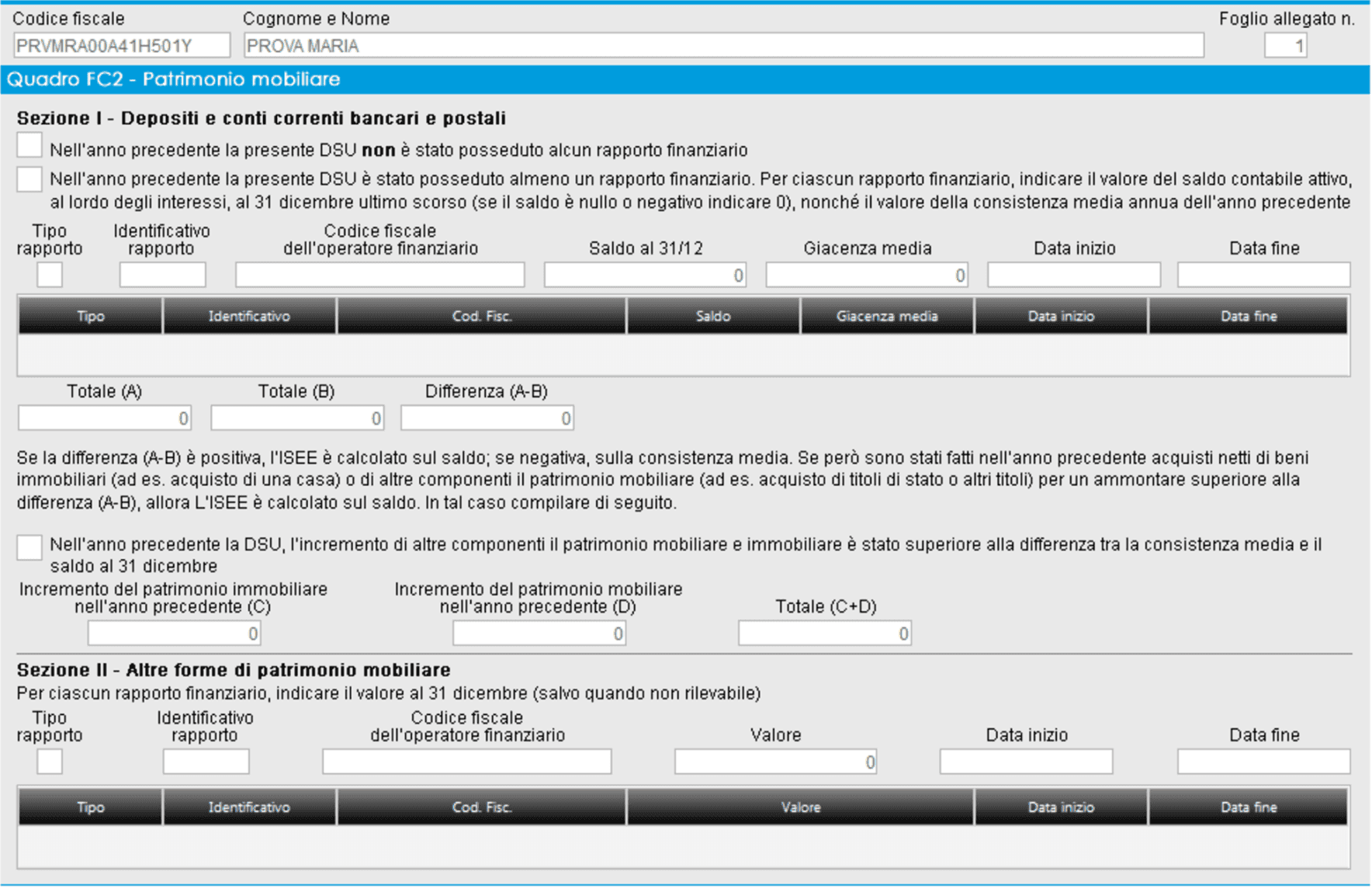
Task: Click the Foglio allegato n. field
Action: pyautogui.click(x=1287, y=45)
